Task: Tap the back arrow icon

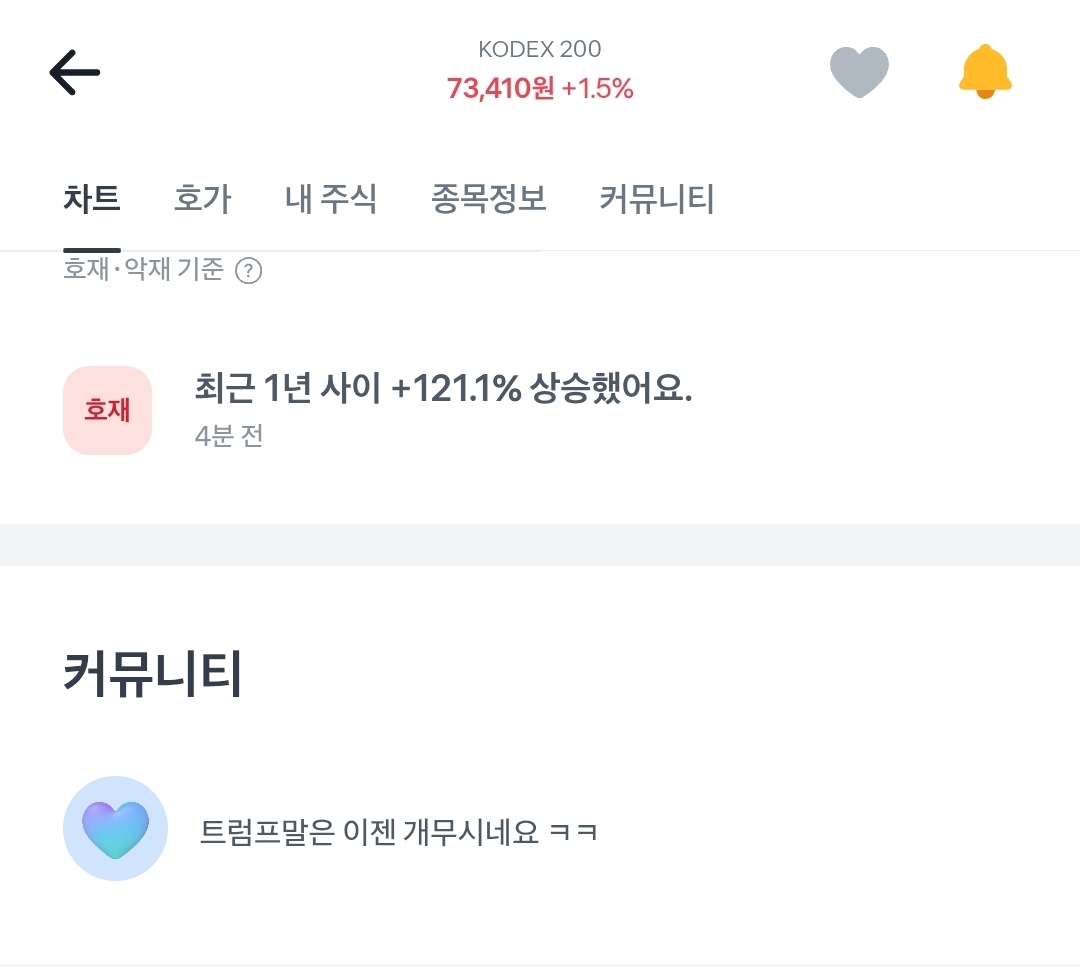Action: point(75,73)
